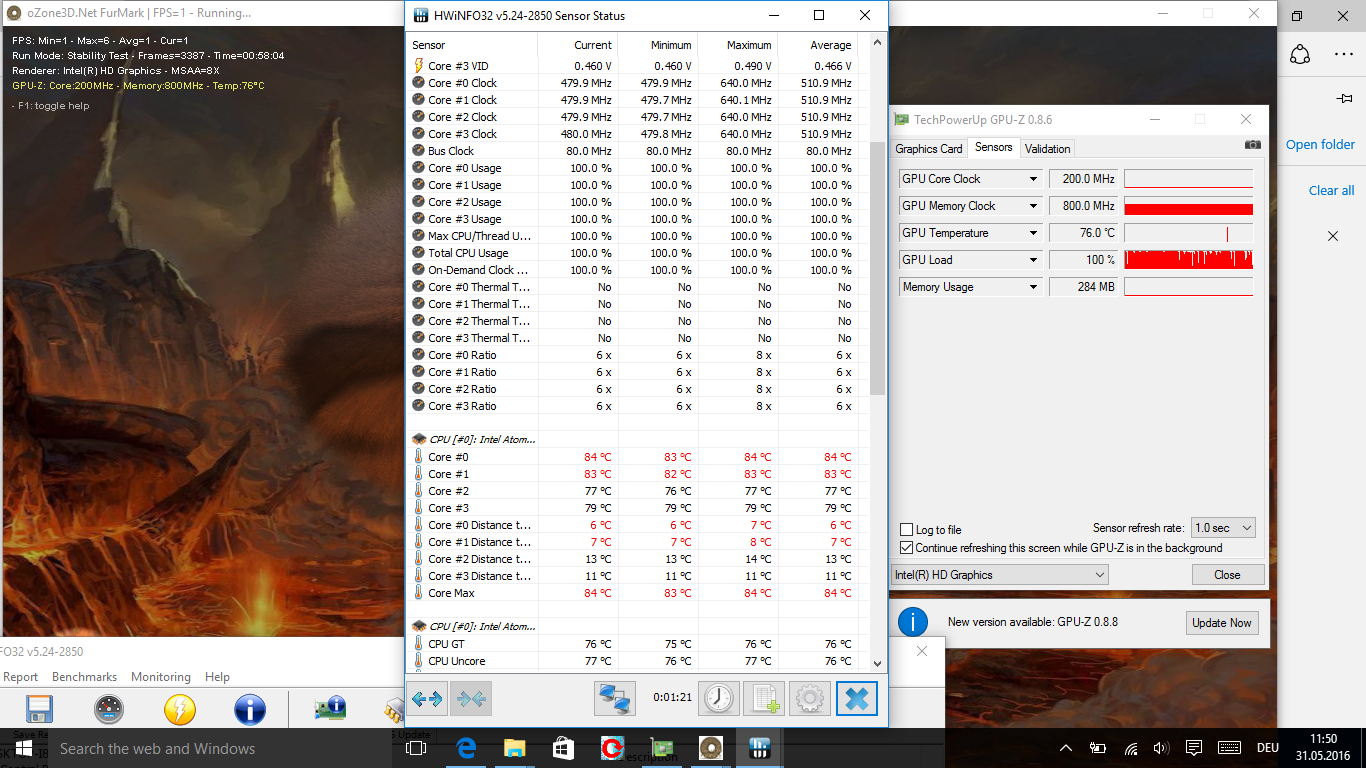1366x768 pixels.
Task: Enable the Log to file checkbox
Action: pyautogui.click(x=906, y=530)
